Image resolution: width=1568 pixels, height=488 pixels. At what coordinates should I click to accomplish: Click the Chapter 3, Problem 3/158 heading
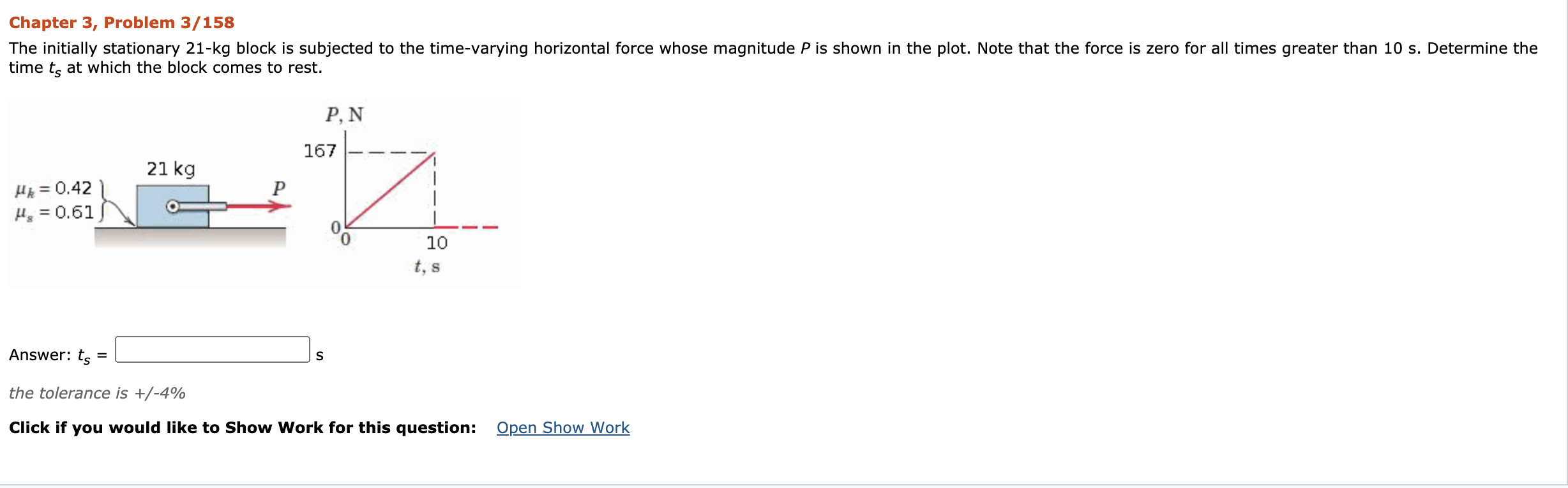click(x=121, y=22)
